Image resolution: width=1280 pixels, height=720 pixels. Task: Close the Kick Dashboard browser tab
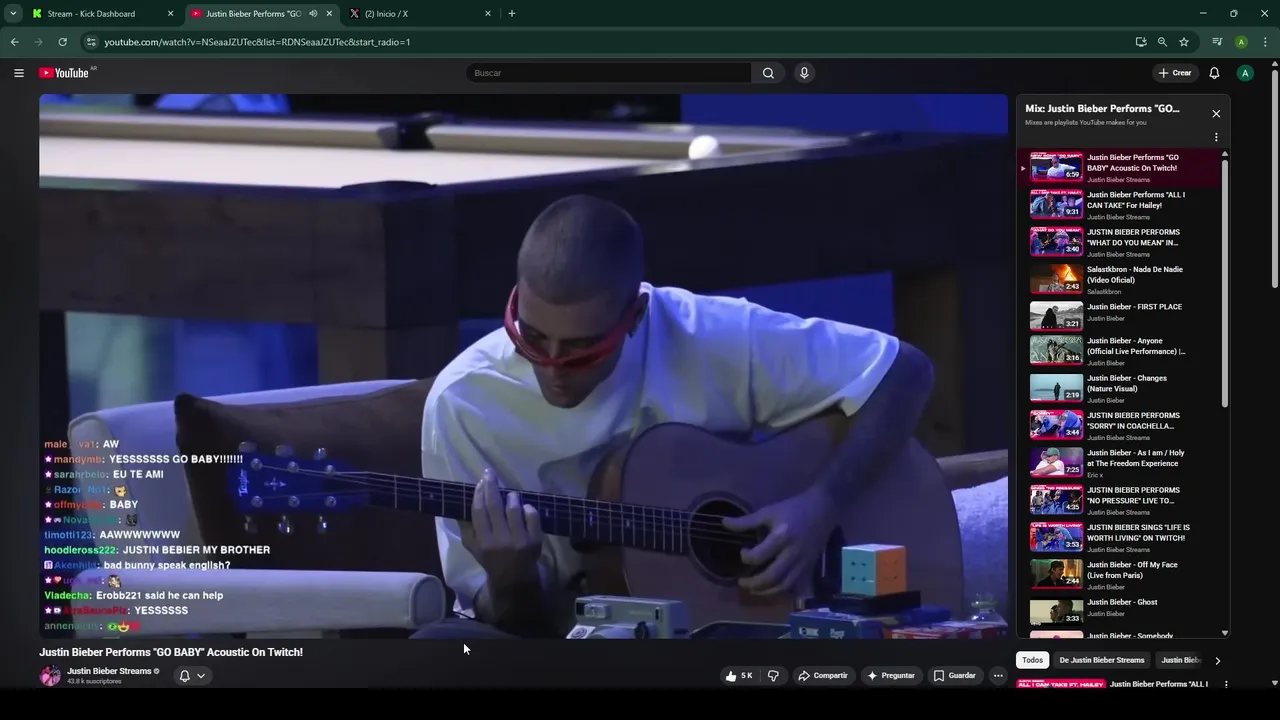point(170,14)
